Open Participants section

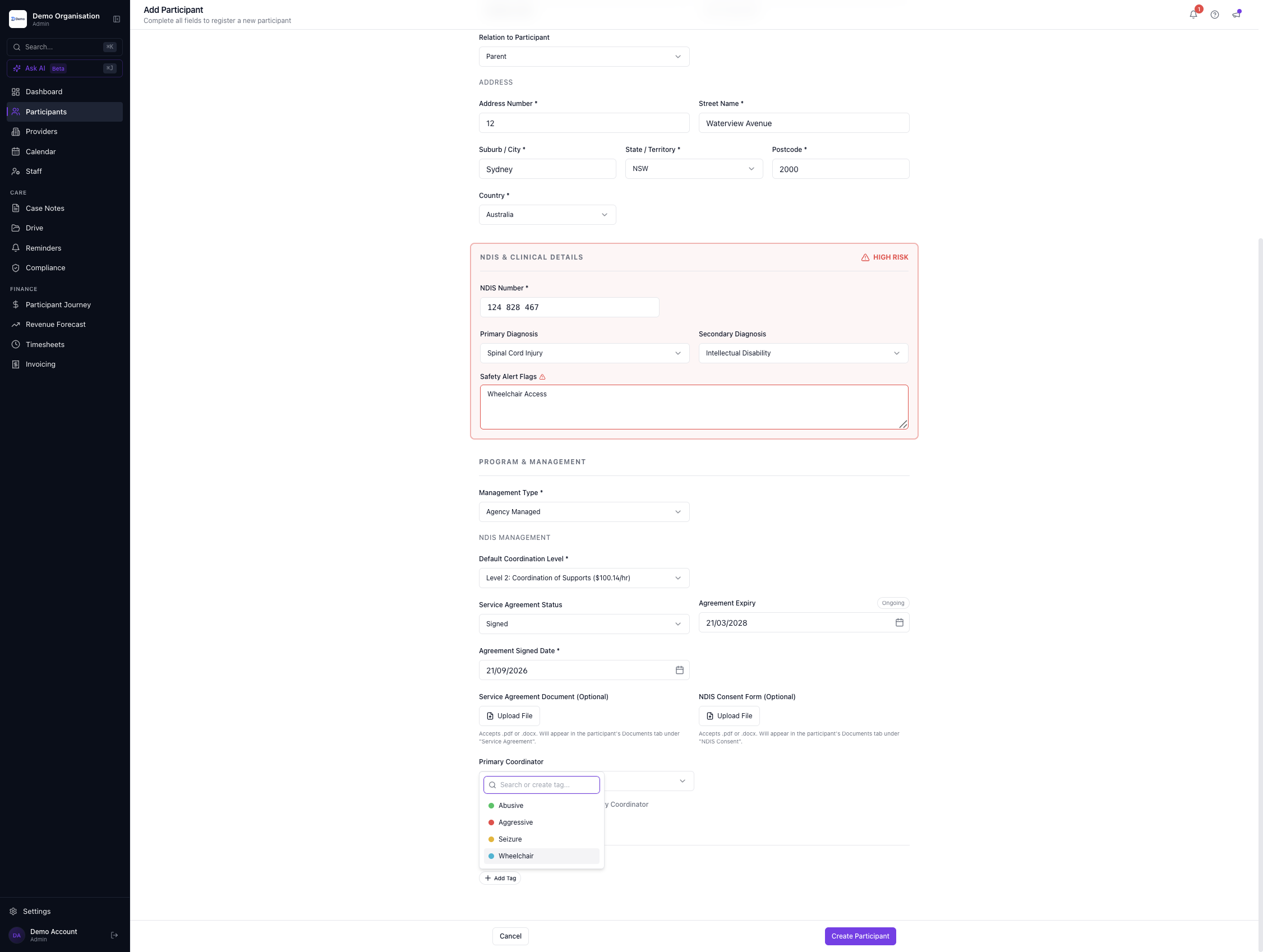pyautogui.click(x=65, y=112)
